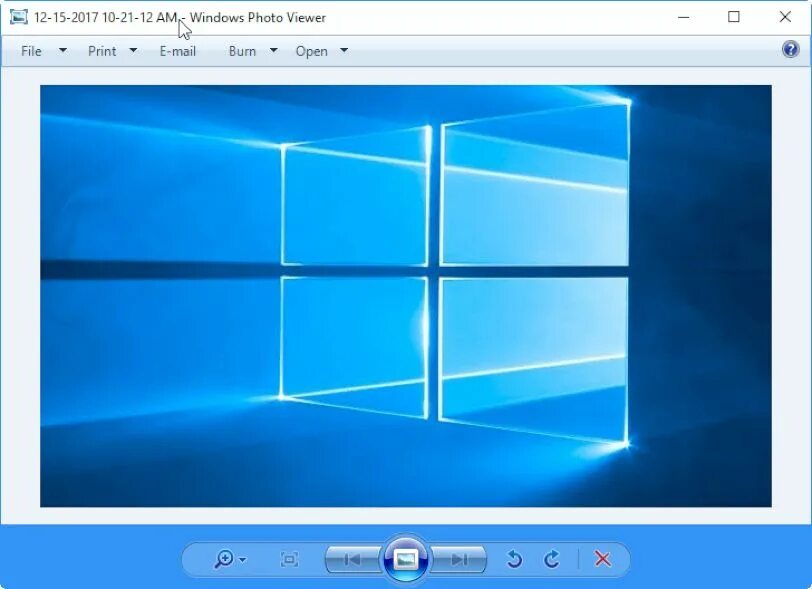Close the Photo Viewer window
The width and height of the screenshot is (812, 589).
[785, 17]
